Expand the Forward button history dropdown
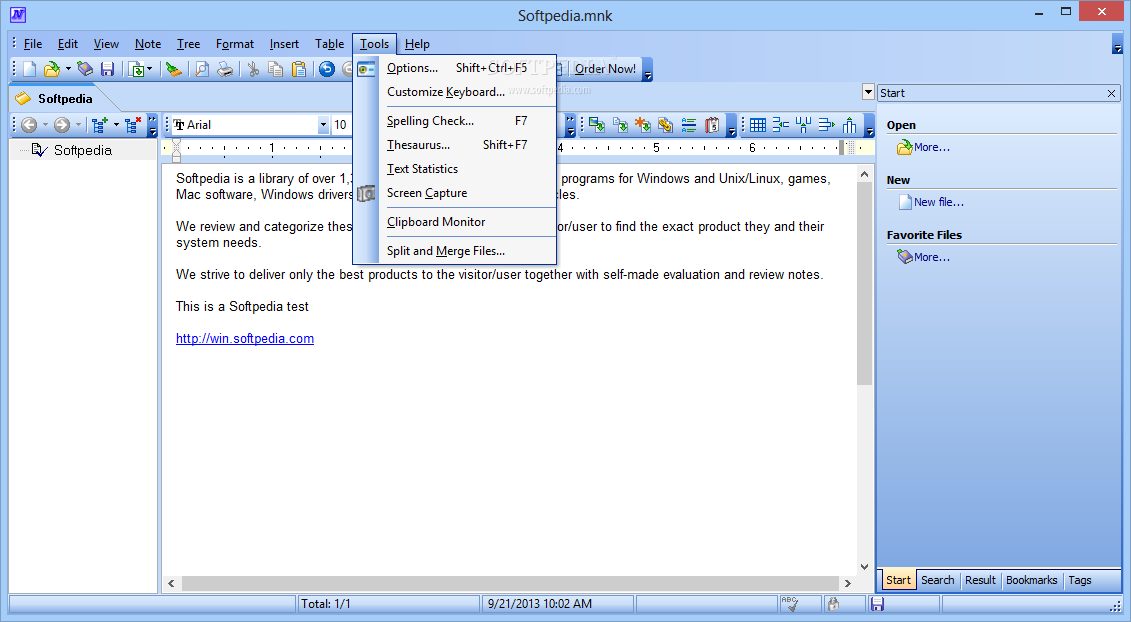1131x622 pixels. (x=79, y=125)
